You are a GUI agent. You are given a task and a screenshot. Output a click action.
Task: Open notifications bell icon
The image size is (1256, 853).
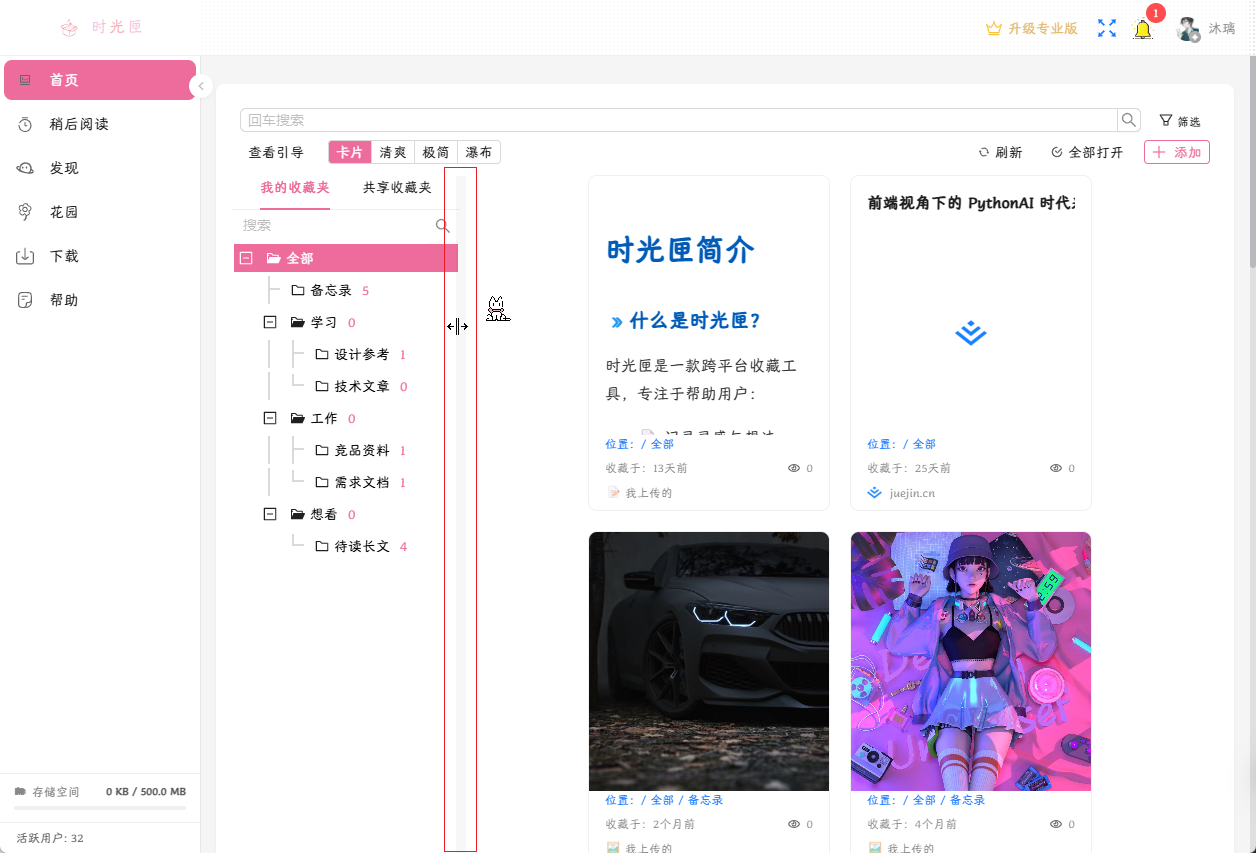point(1143,29)
